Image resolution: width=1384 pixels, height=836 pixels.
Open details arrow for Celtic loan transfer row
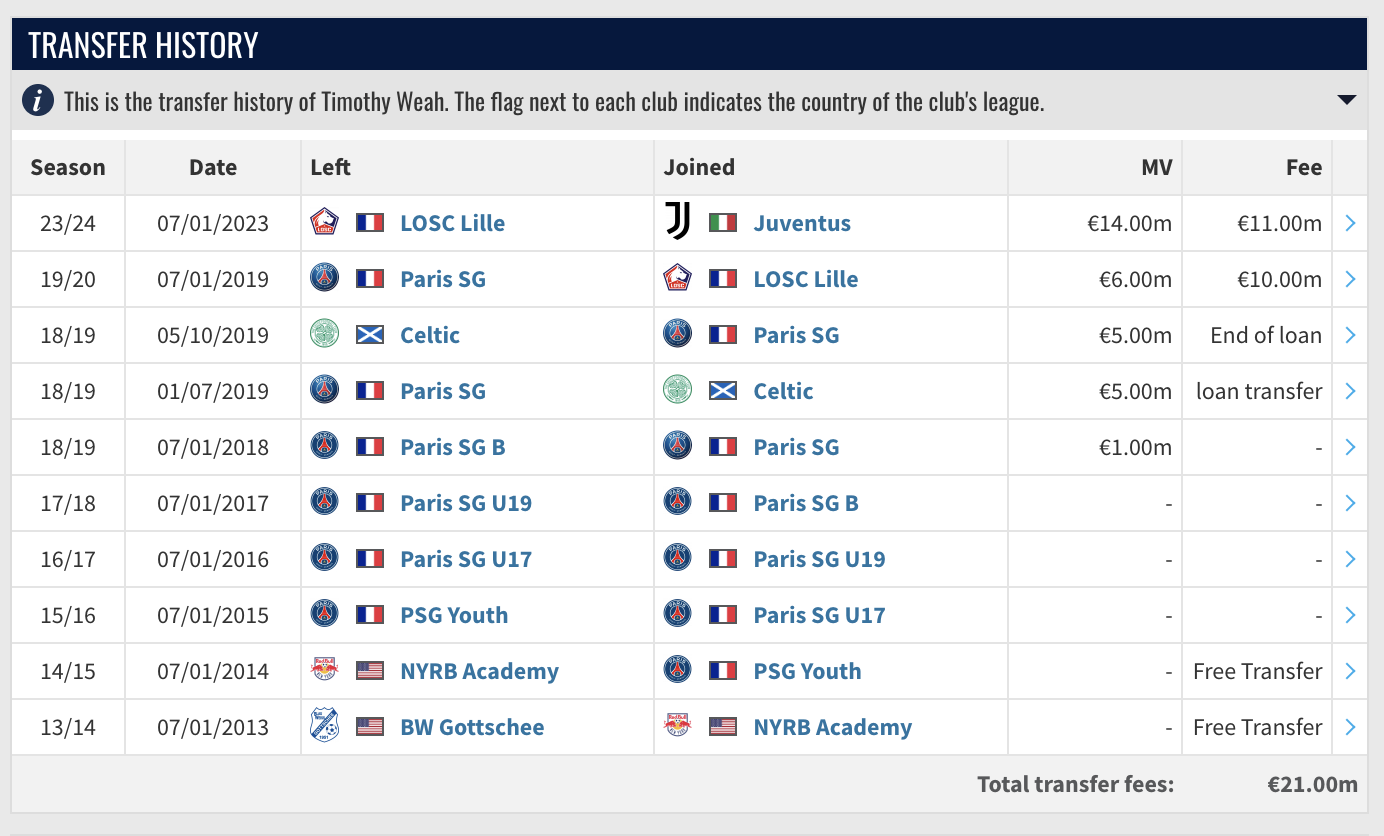(x=1350, y=391)
